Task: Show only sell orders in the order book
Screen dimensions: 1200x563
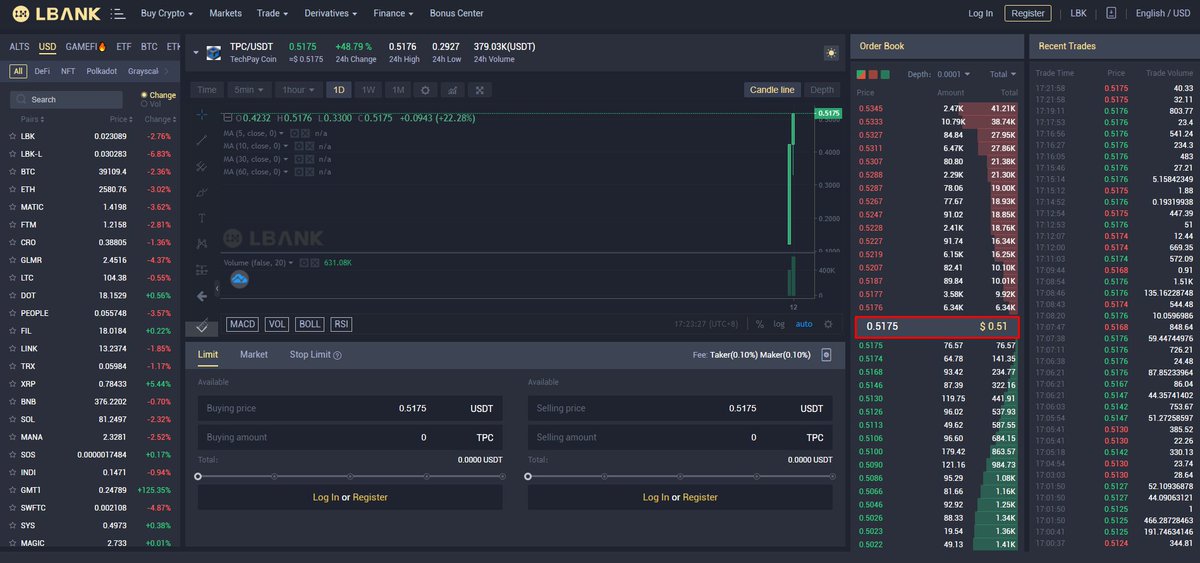Action: 873,74
